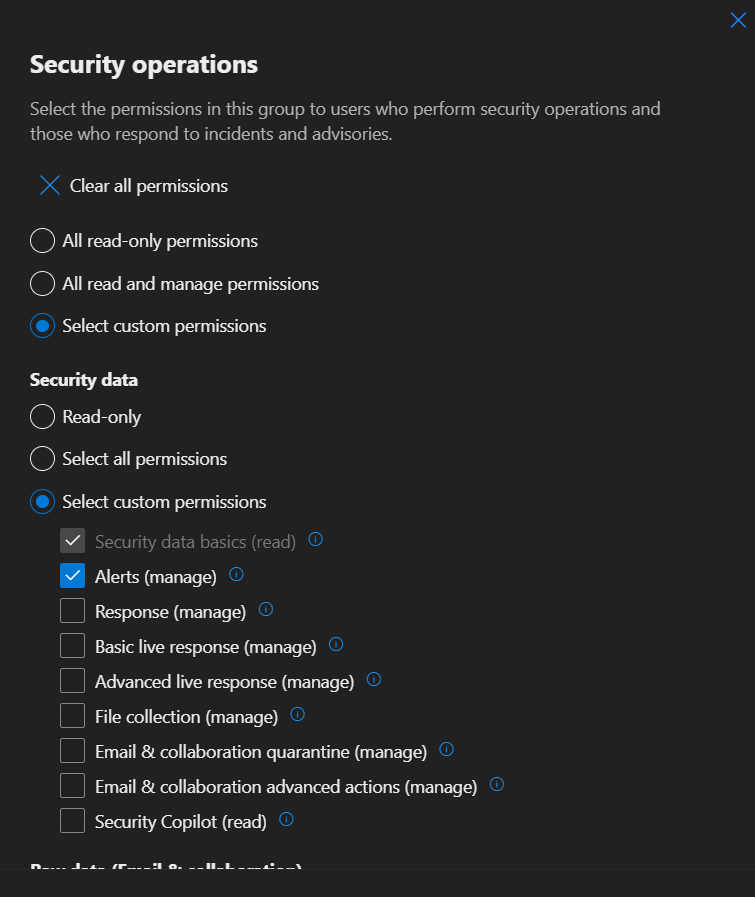Screen dimensions: 755x897
Task: Tick the Advanced live response checkbox
Action: [72, 681]
